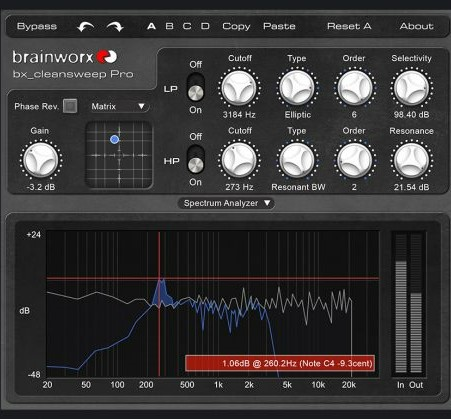
Task: Click the Copy button
Action: (236, 27)
